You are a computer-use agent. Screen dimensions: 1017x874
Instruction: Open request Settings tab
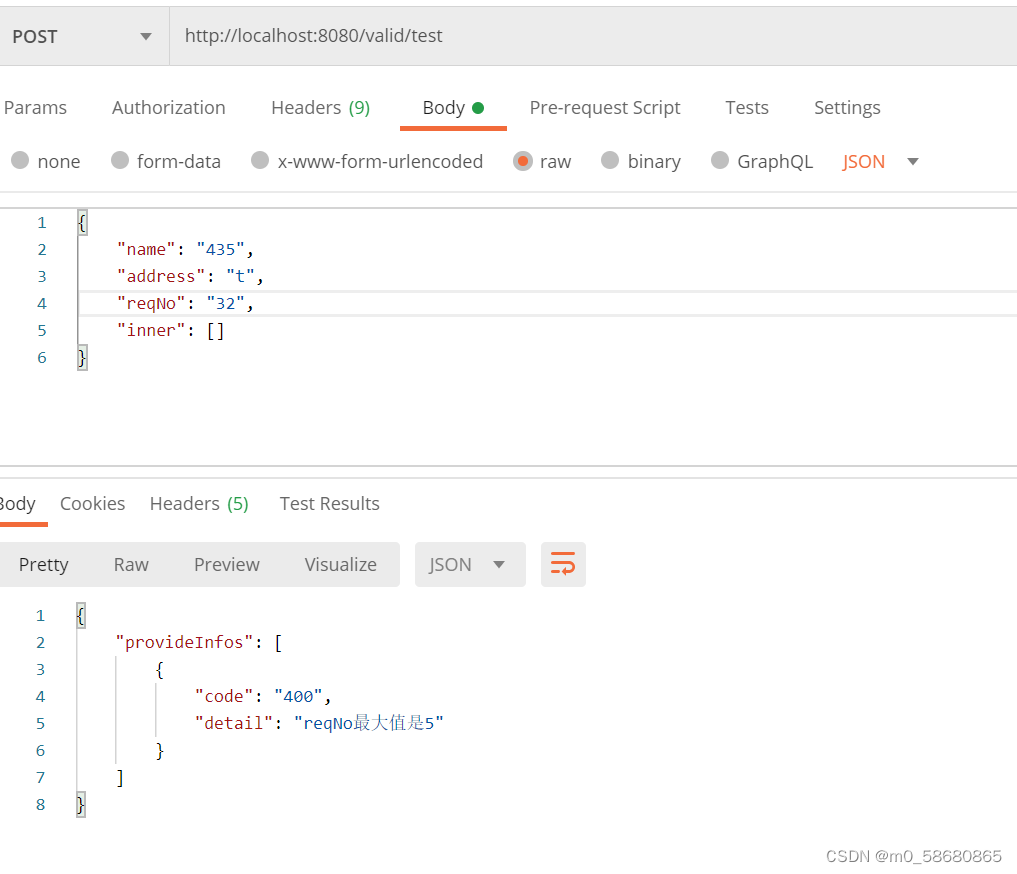pos(847,108)
